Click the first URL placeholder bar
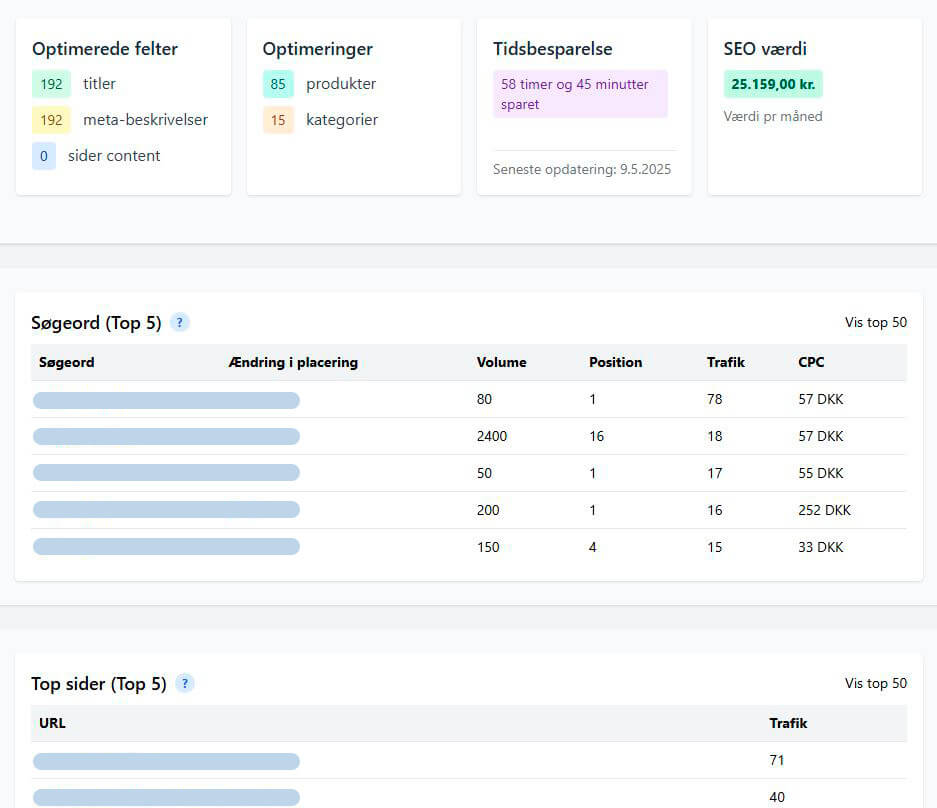The height and width of the screenshot is (808, 937). pyautogui.click(x=166, y=760)
